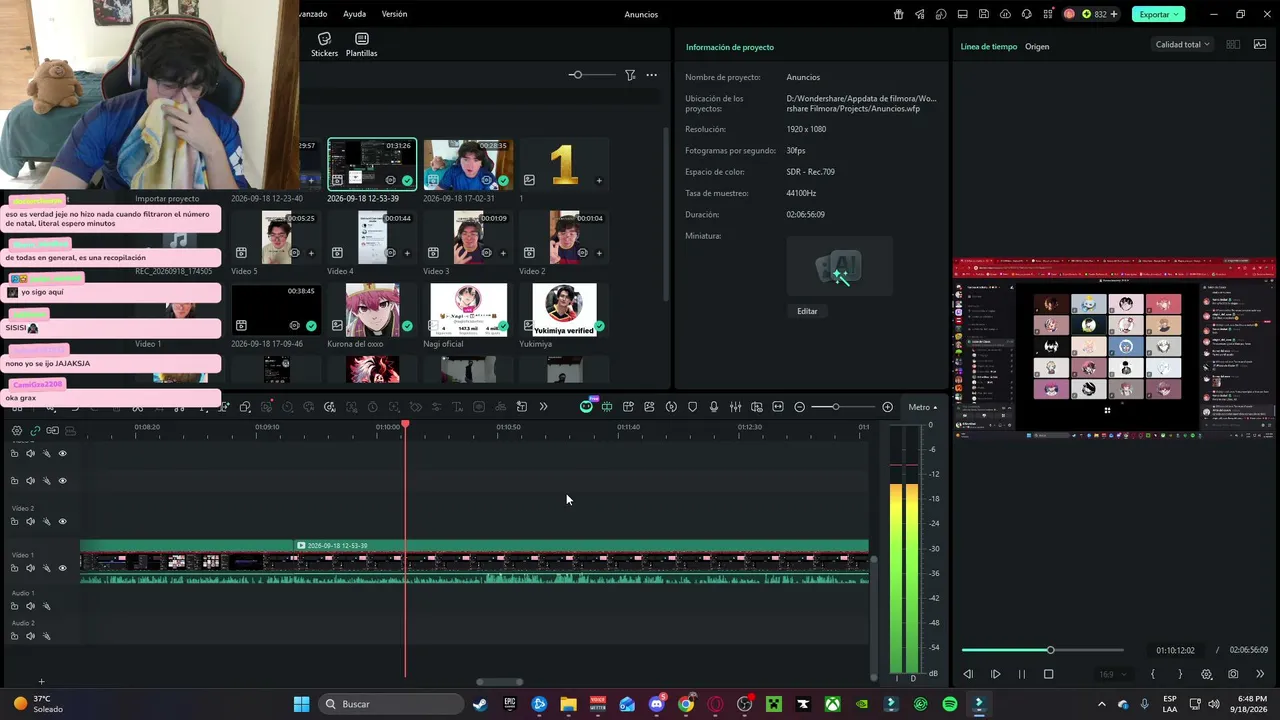Click the preview snapshot camera icon
The height and width of the screenshot is (720, 1280).
(x=1233, y=674)
